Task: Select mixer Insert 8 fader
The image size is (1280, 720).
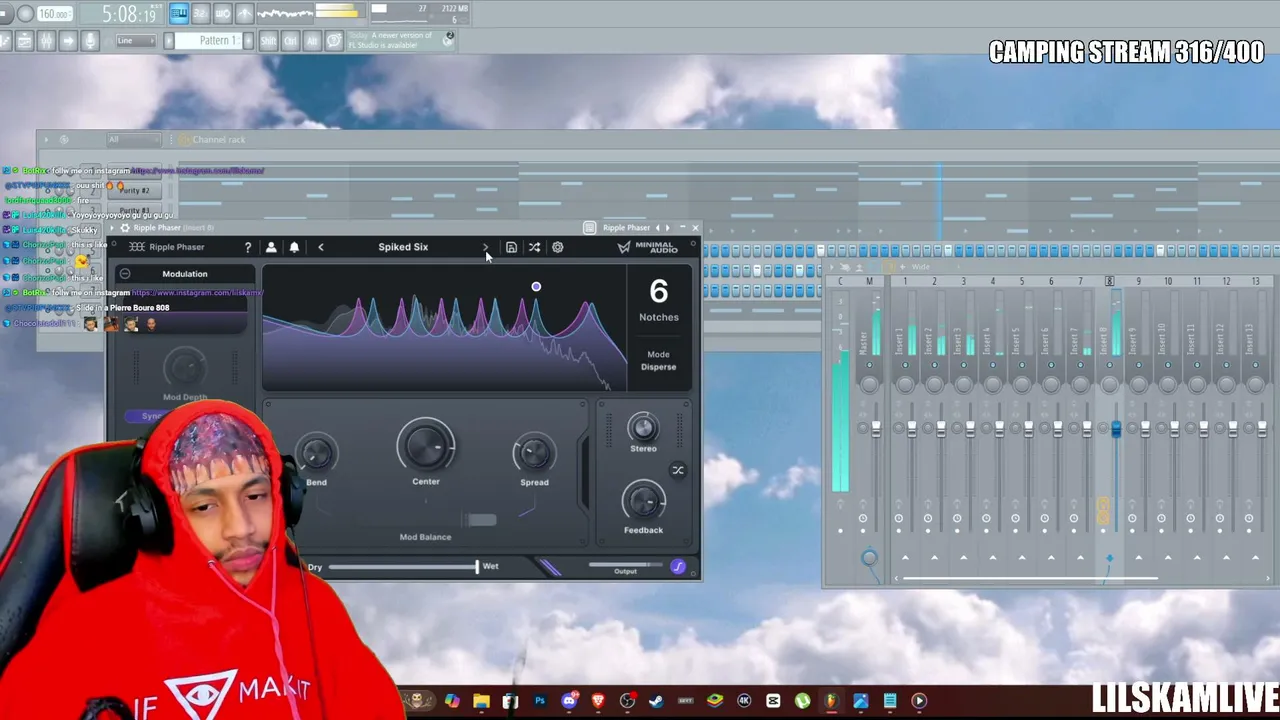Action: click(1116, 428)
